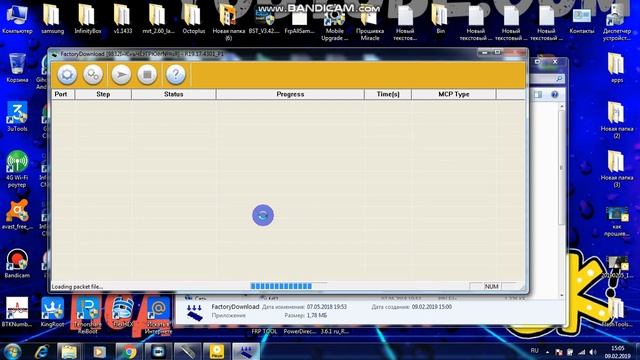Open the avast_free desktop installer
Viewport: 640px width, 360px height.
[17, 215]
